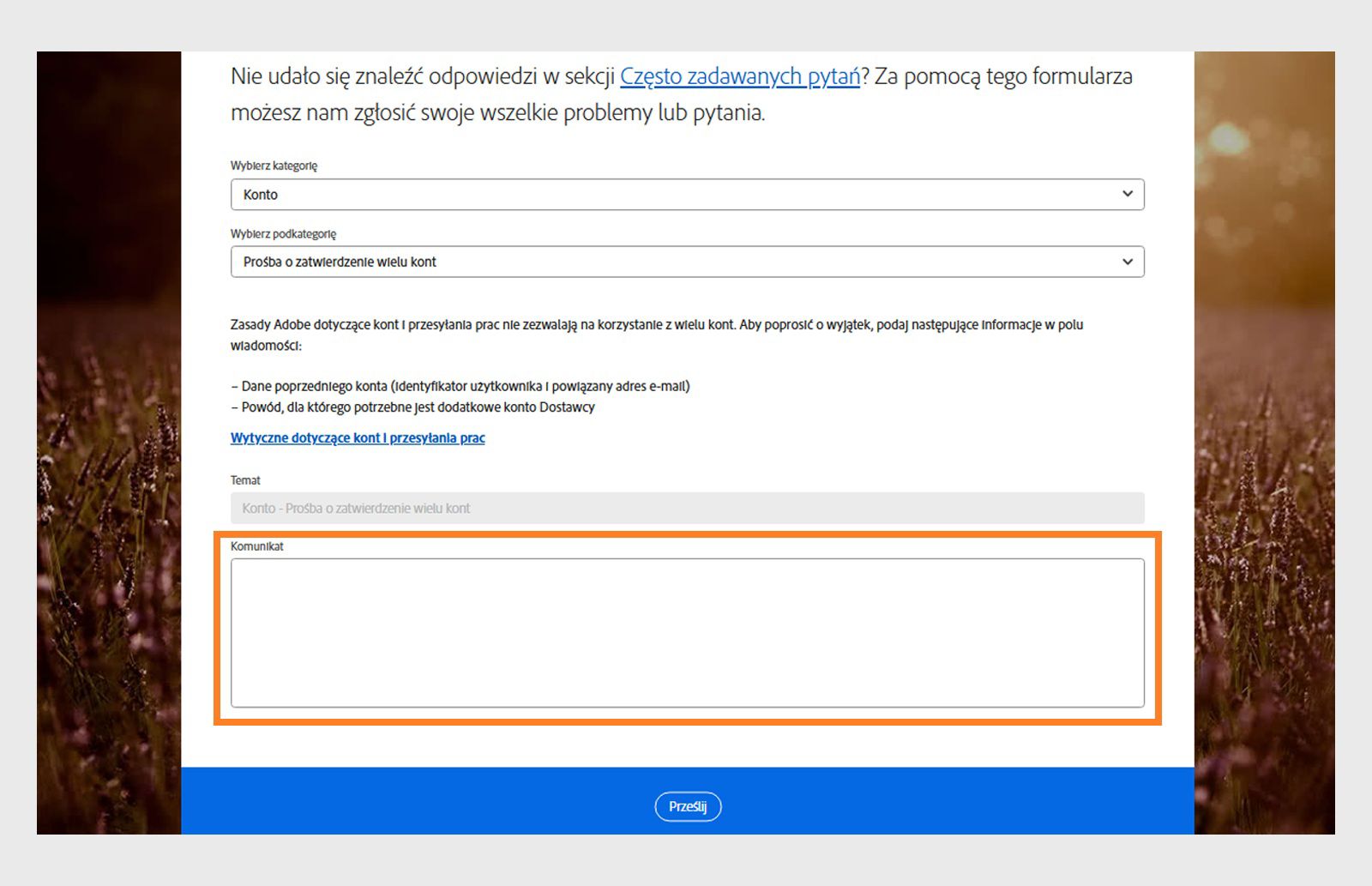Click the 'Temat' label
Viewport: 1372px width, 886px height.
(x=245, y=480)
